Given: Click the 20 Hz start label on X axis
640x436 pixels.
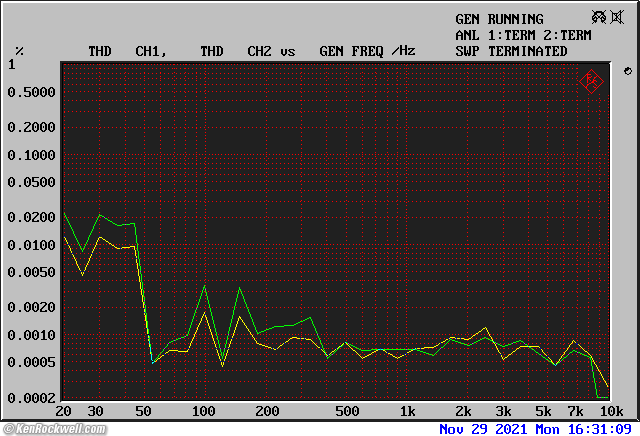Looking at the screenshot, I should [64, 411].
